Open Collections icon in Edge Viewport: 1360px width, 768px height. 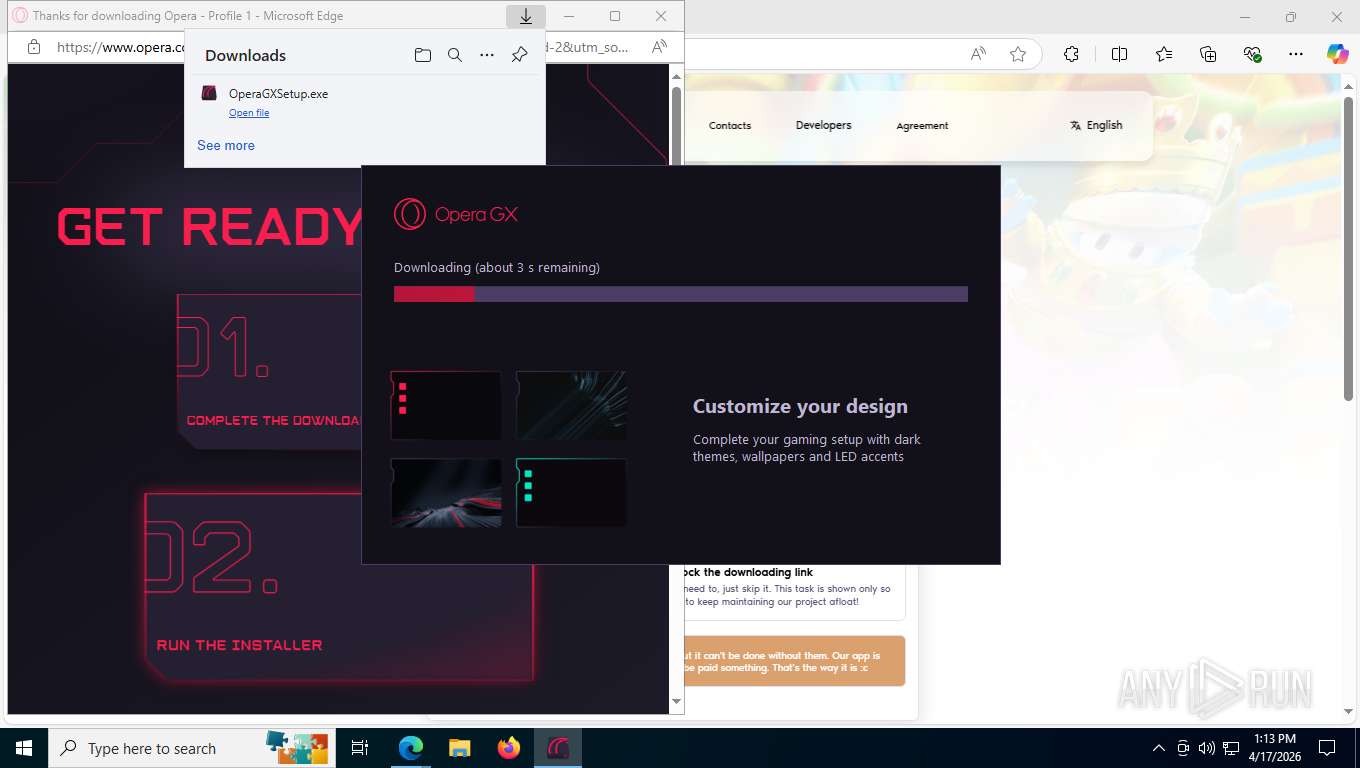click(x=1208, y=54)
